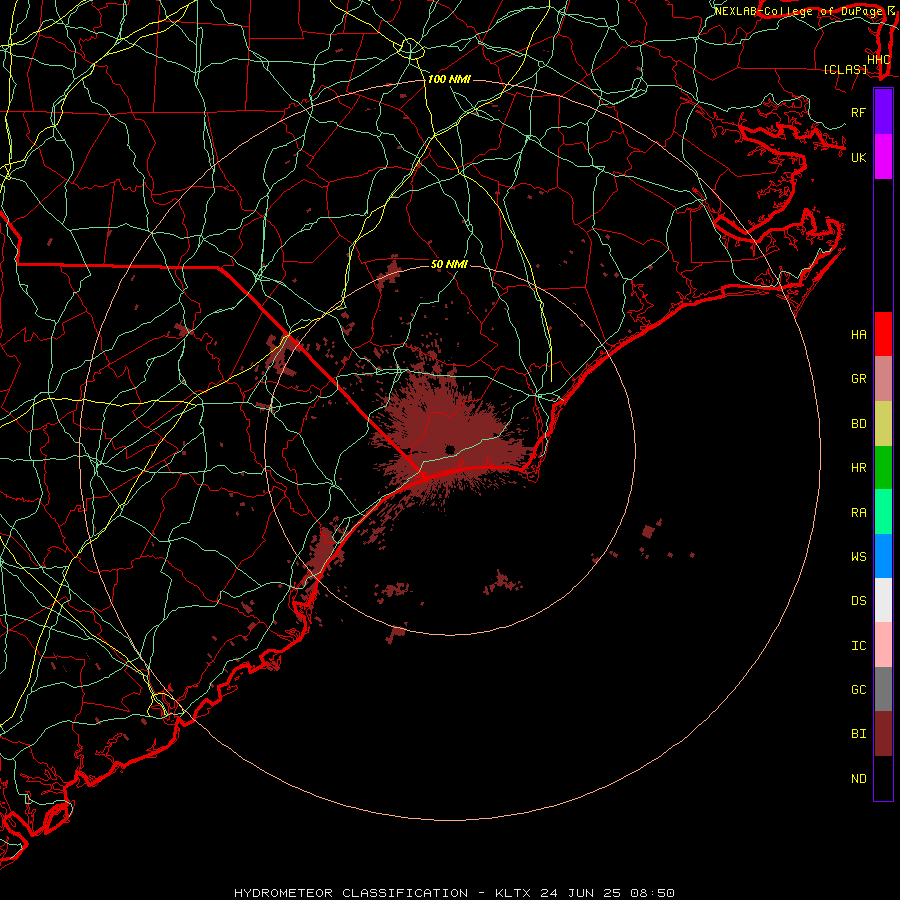Click the 08:50 timestamp at the bottom
This screenshot has width=900, height=900.
652,893
